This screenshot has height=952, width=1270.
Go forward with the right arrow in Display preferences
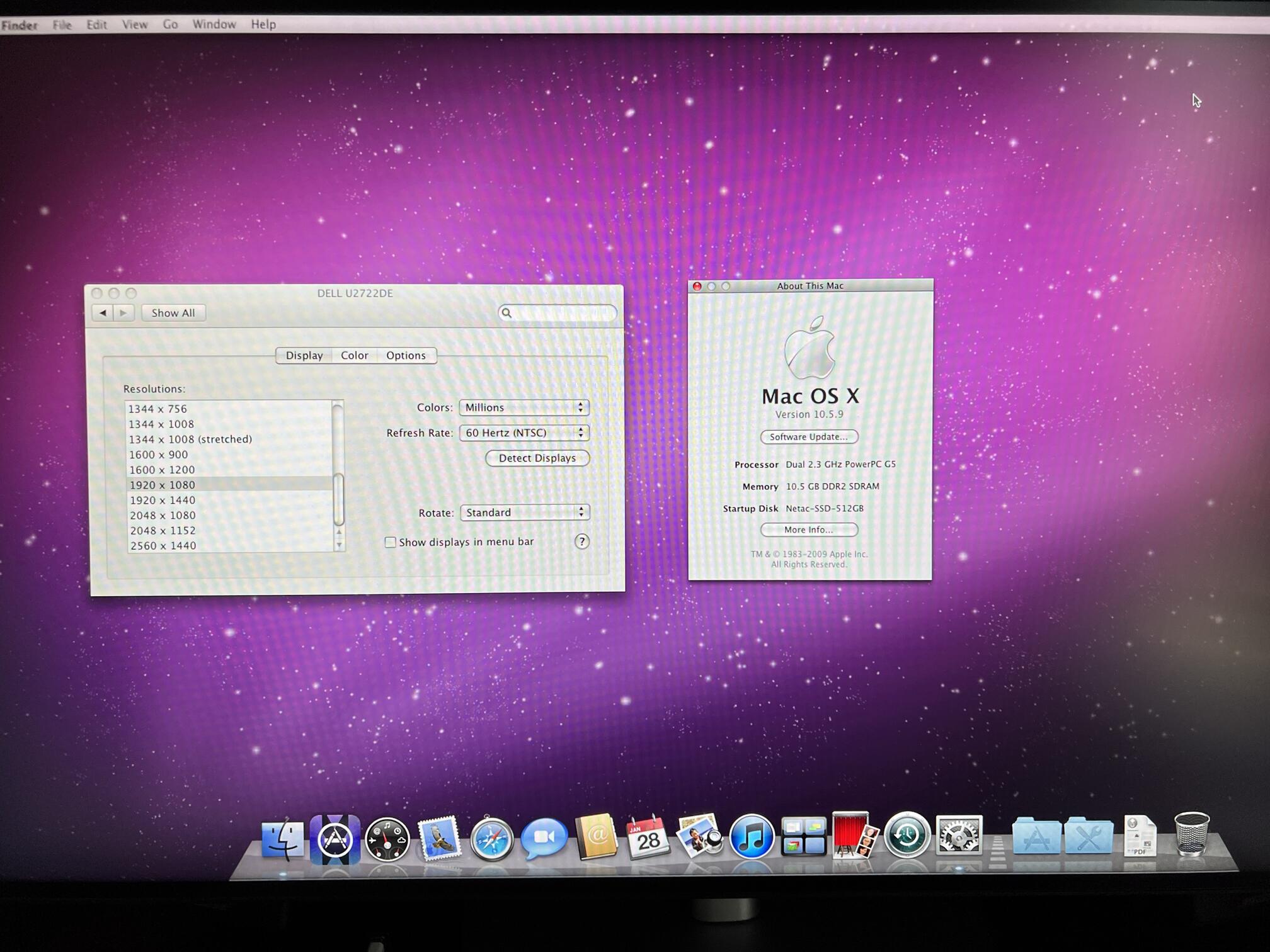tap(123, 313)
